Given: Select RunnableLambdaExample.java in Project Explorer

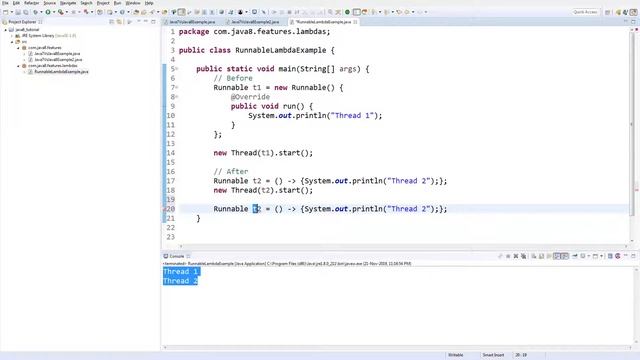Looking at the screenshot, I should pos(61,71).
